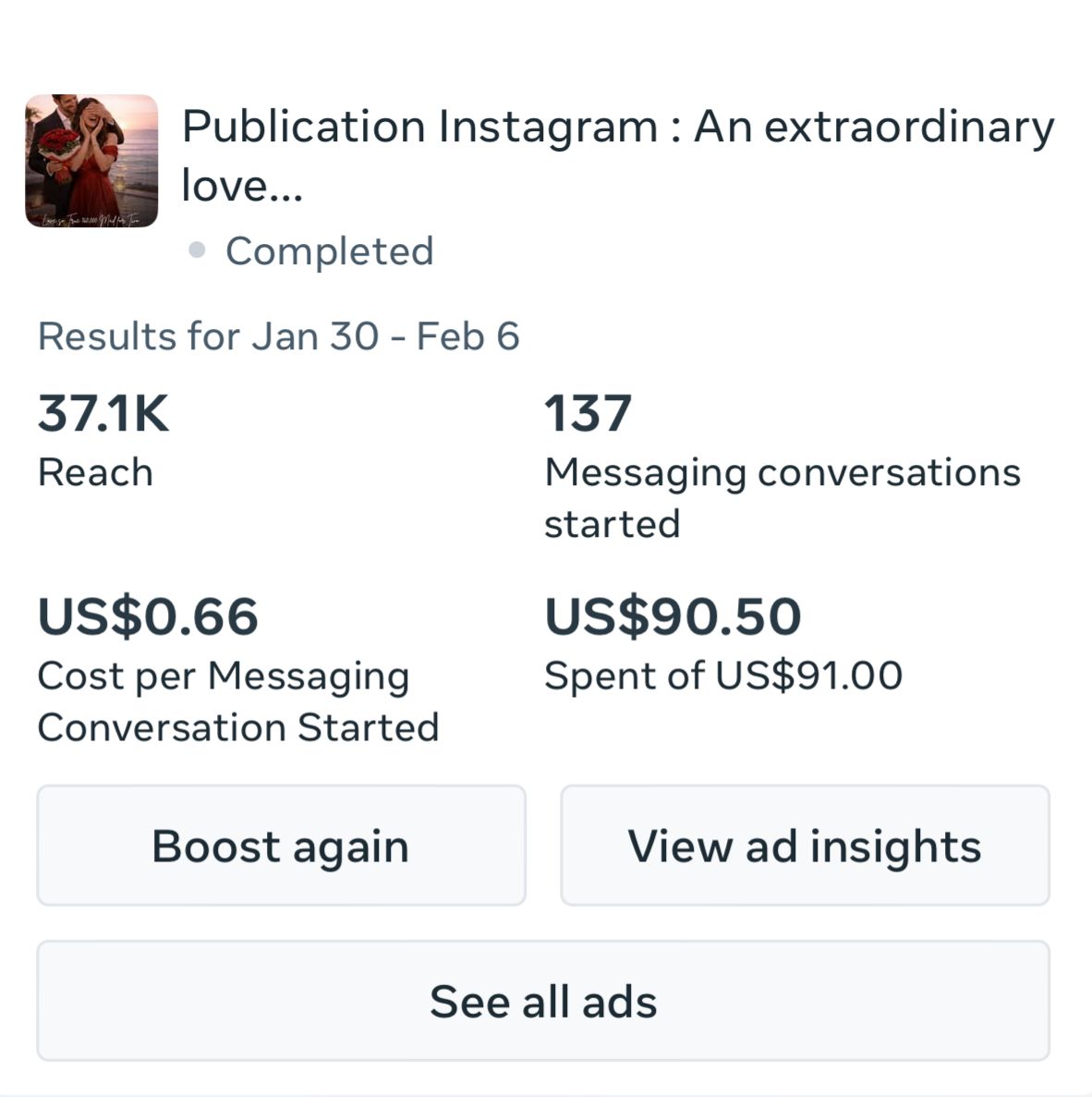Click the 137 conversations count
Viewport: 1092px width, 1097px height.
click(x=588, y=413)
